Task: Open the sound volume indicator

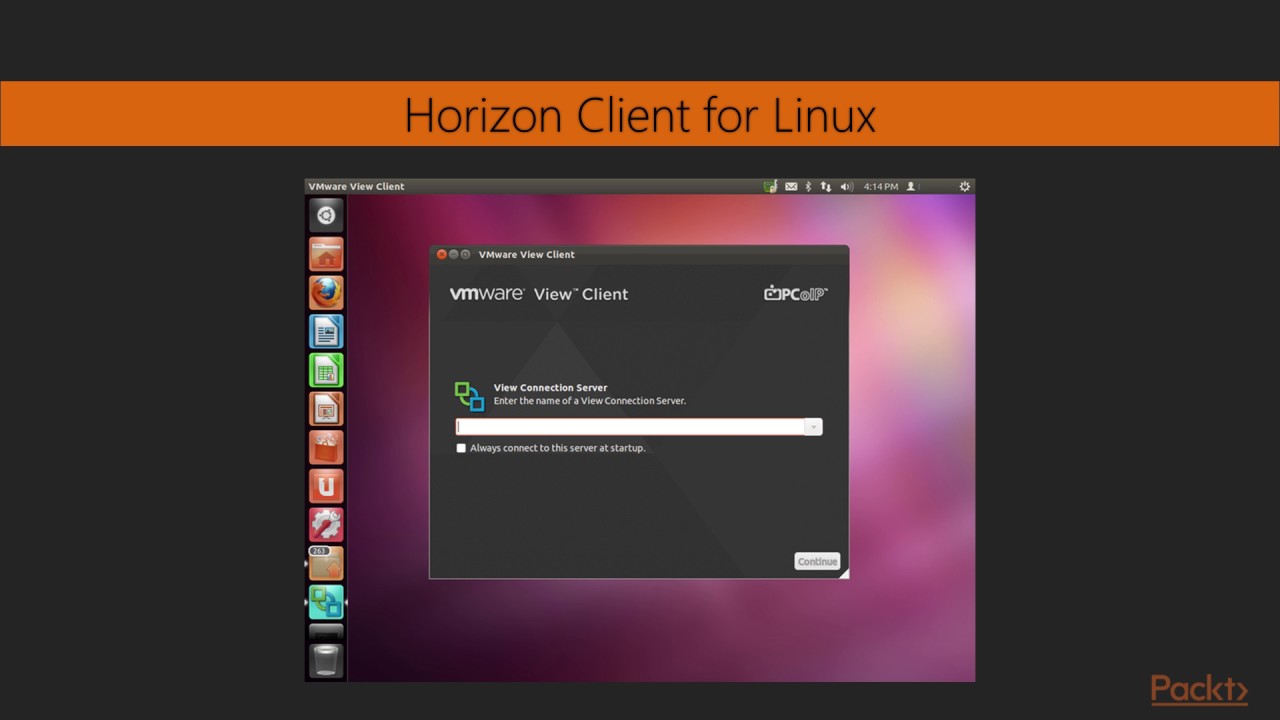Action: [846, 186]
